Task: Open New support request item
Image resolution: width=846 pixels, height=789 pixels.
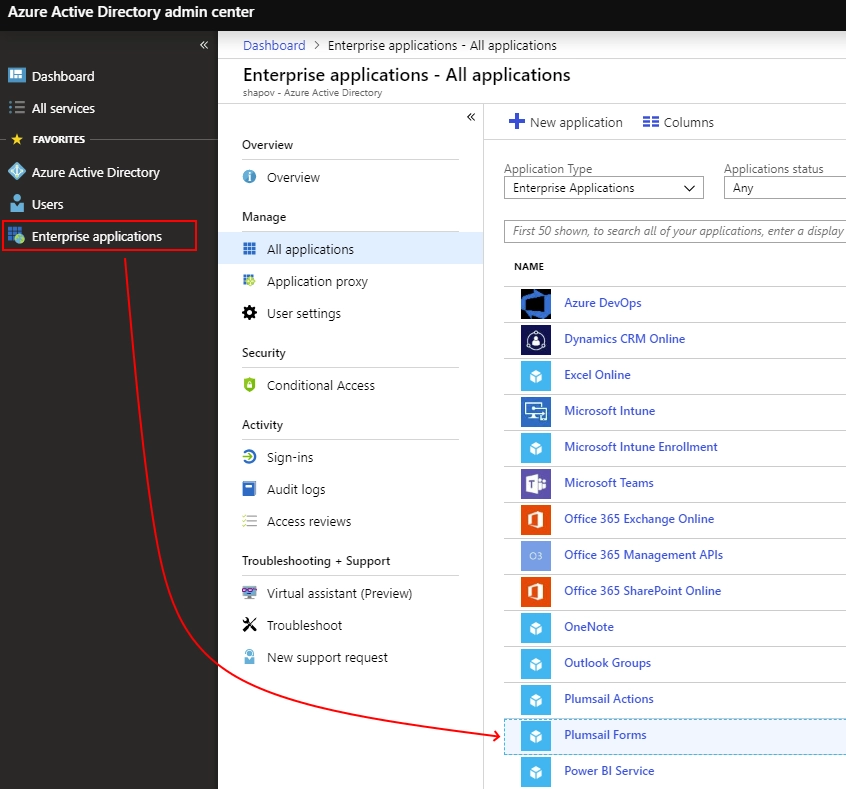Action: [327, 657]
